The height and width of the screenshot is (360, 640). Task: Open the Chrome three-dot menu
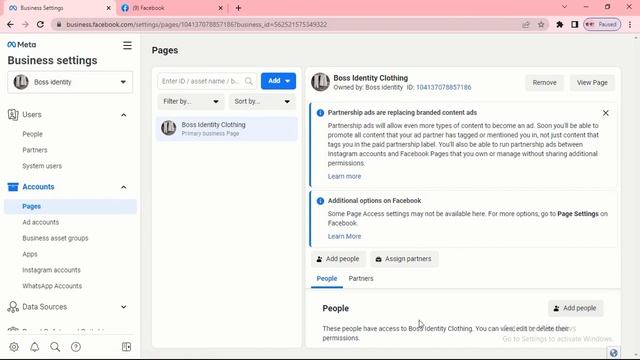tap(630, 24)
